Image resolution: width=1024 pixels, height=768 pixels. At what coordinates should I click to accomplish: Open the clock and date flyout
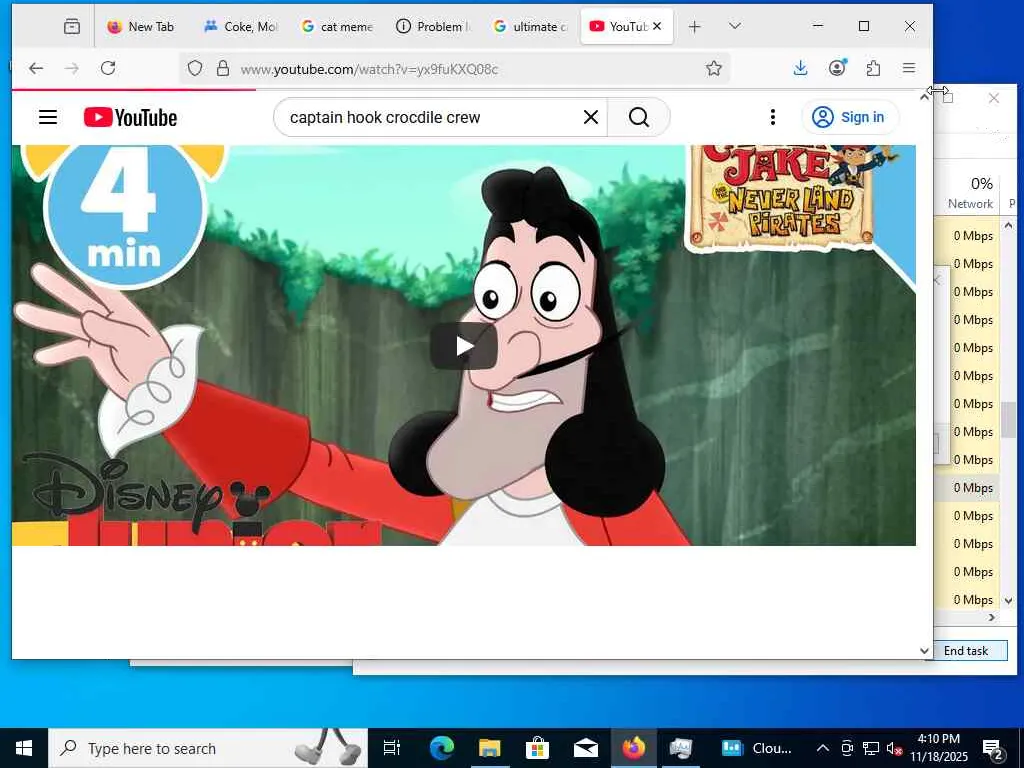tap(938, 748)
